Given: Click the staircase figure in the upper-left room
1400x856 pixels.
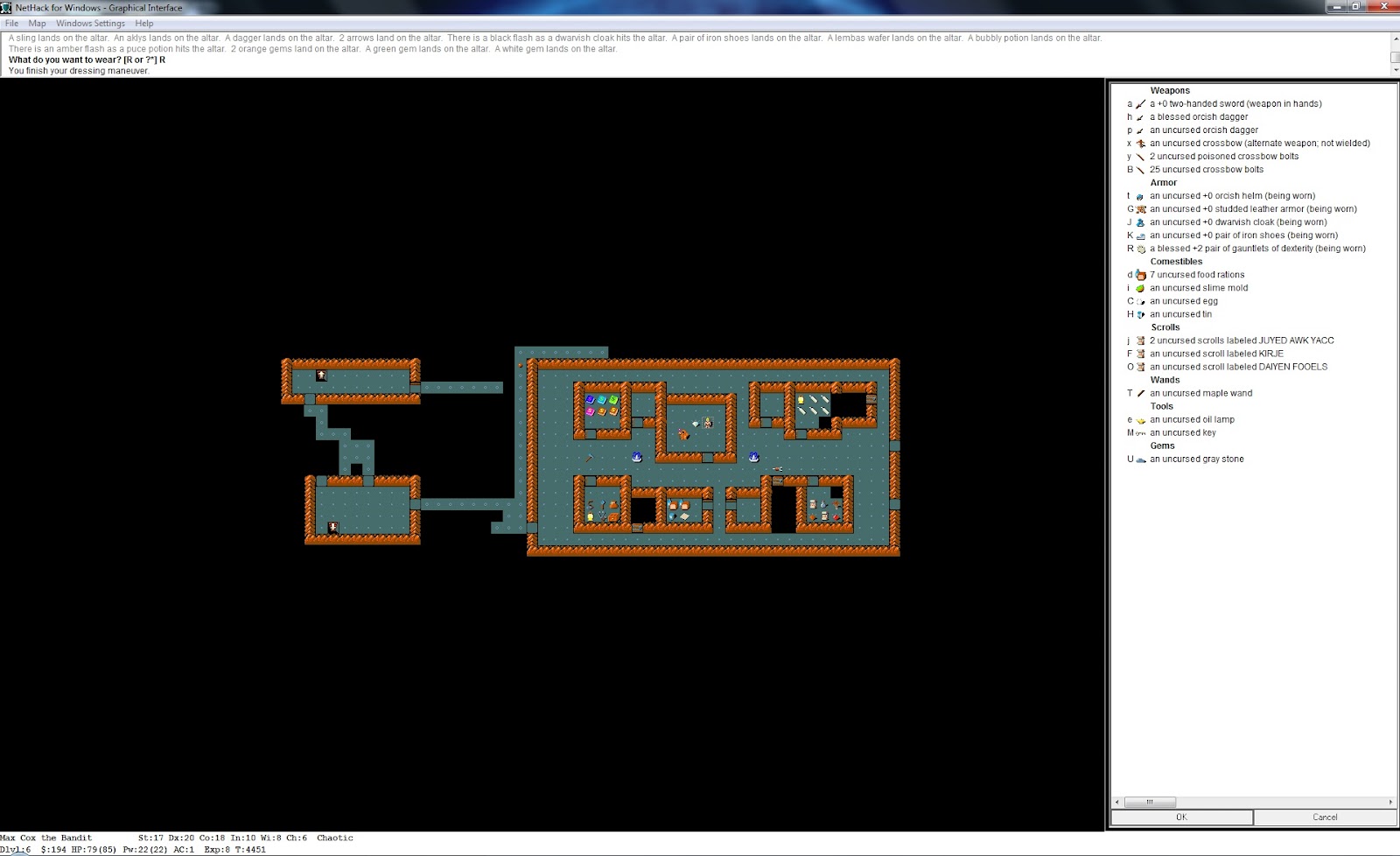Looking at the screenshot, I should point(321,375).
